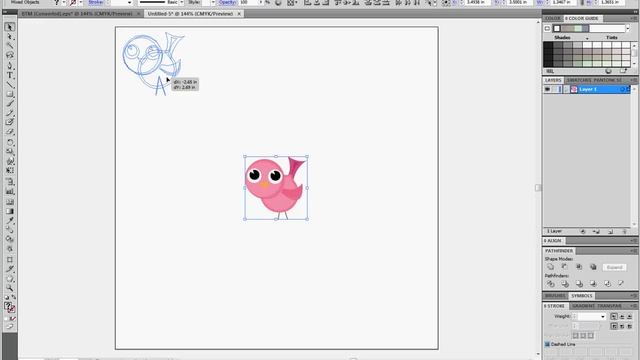Select the Line Segment tool
Screen dimensions: 640x360
[x=10, y=85]
